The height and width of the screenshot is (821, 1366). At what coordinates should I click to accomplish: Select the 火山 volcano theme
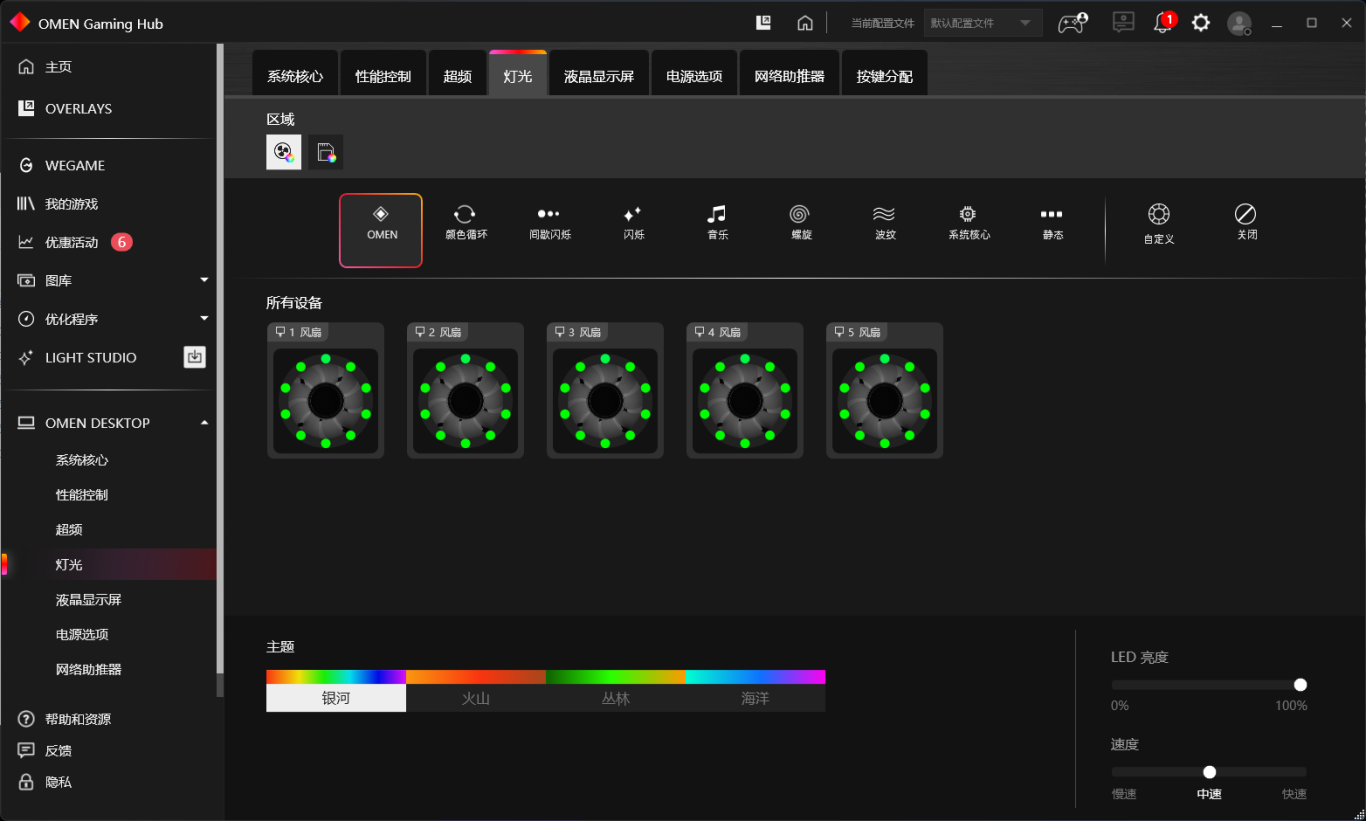pyautogui.click(x=476, y=698)
